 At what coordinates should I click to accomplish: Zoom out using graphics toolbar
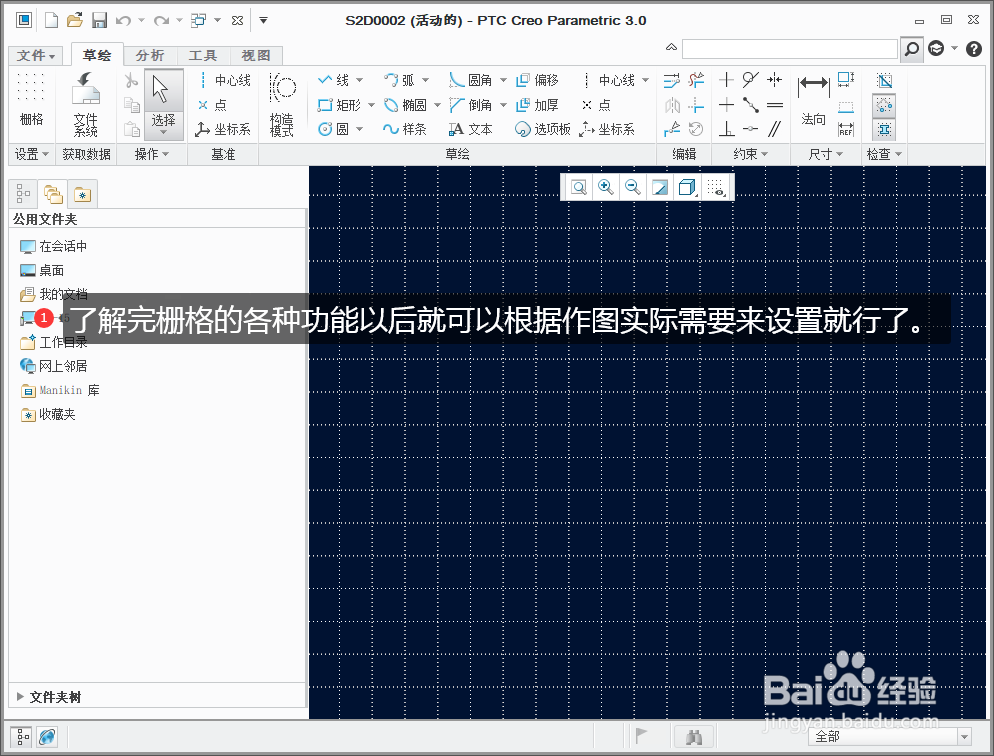pos(633,187)
